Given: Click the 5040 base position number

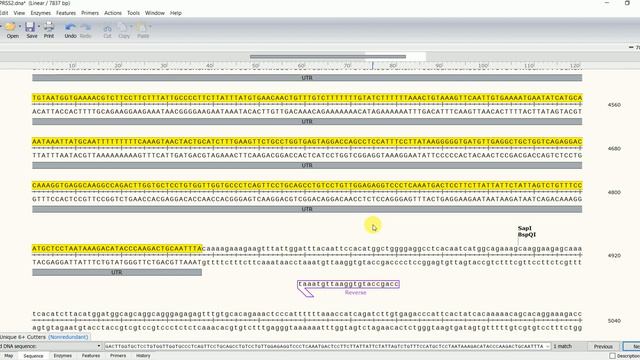Looking at the screenshot, I should (614, 321).
